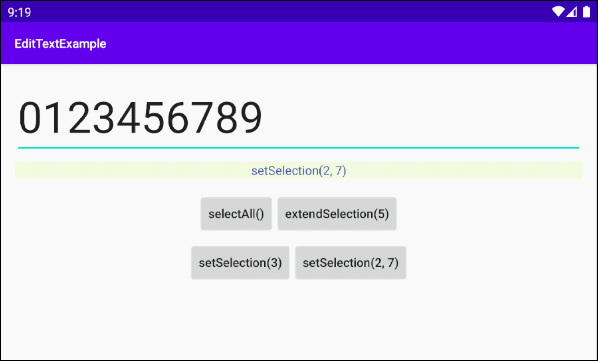Place cursor on digit 2 in text field
Image resolution: width=598 pixels, height=361 pixels.
pyautogui.click(x=79, y=118)
